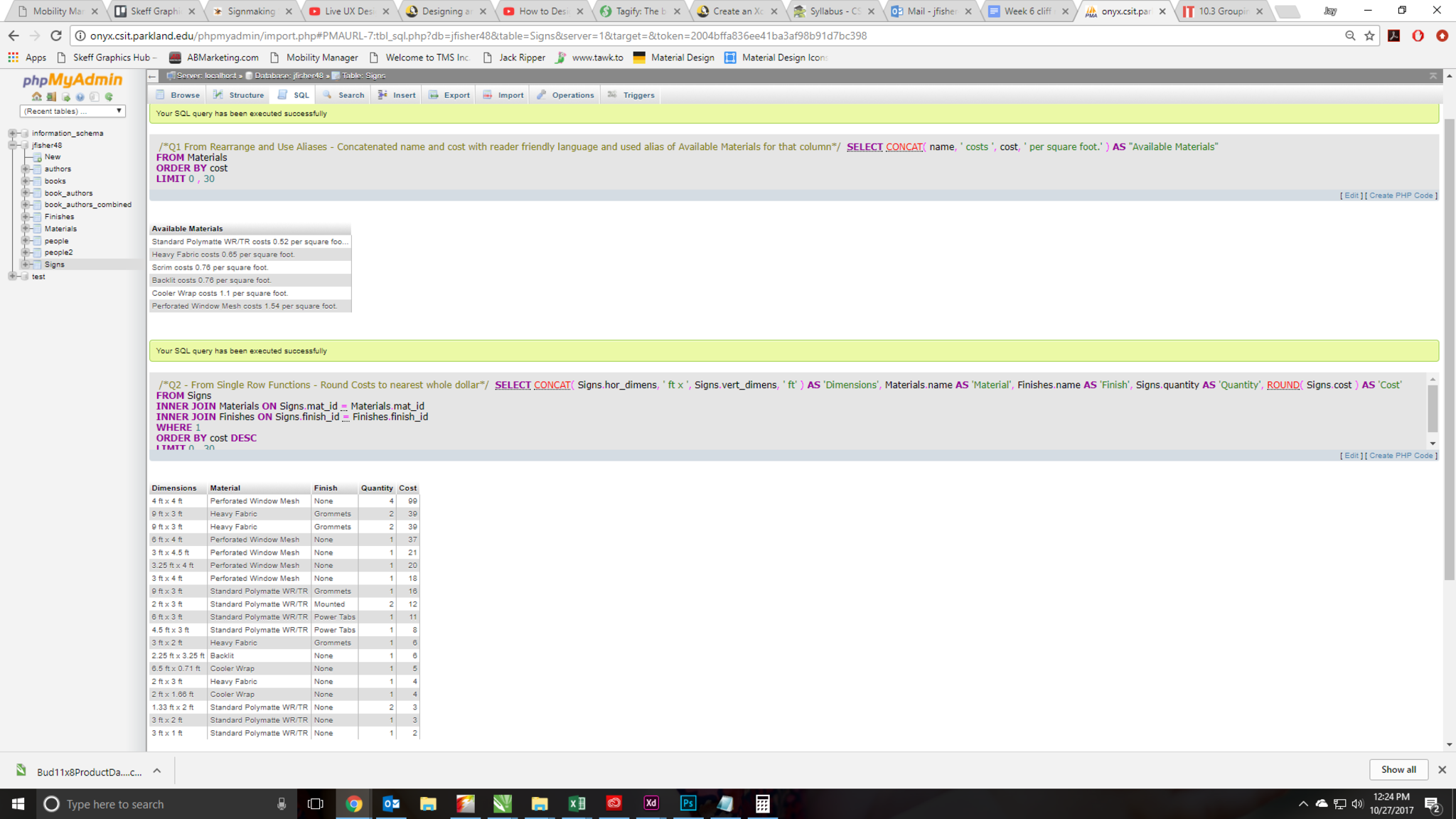
Task: Click the Q2 query box scrollbar
Action: click(x=1433, y=408)
